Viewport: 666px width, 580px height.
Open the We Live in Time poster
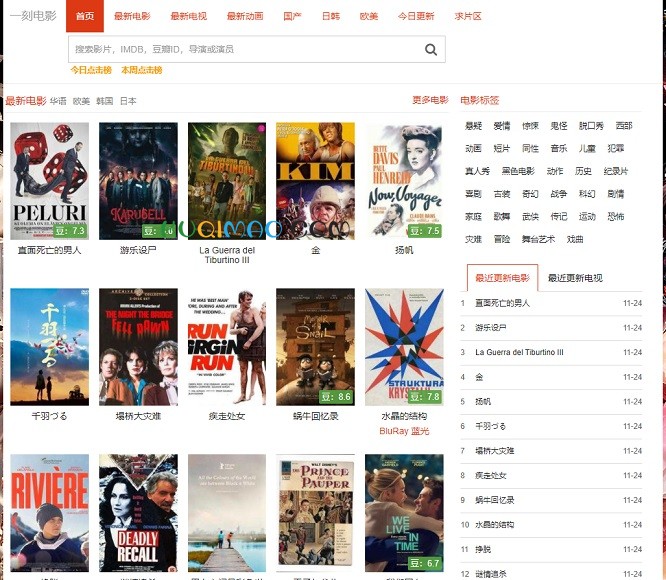[404, 513]
